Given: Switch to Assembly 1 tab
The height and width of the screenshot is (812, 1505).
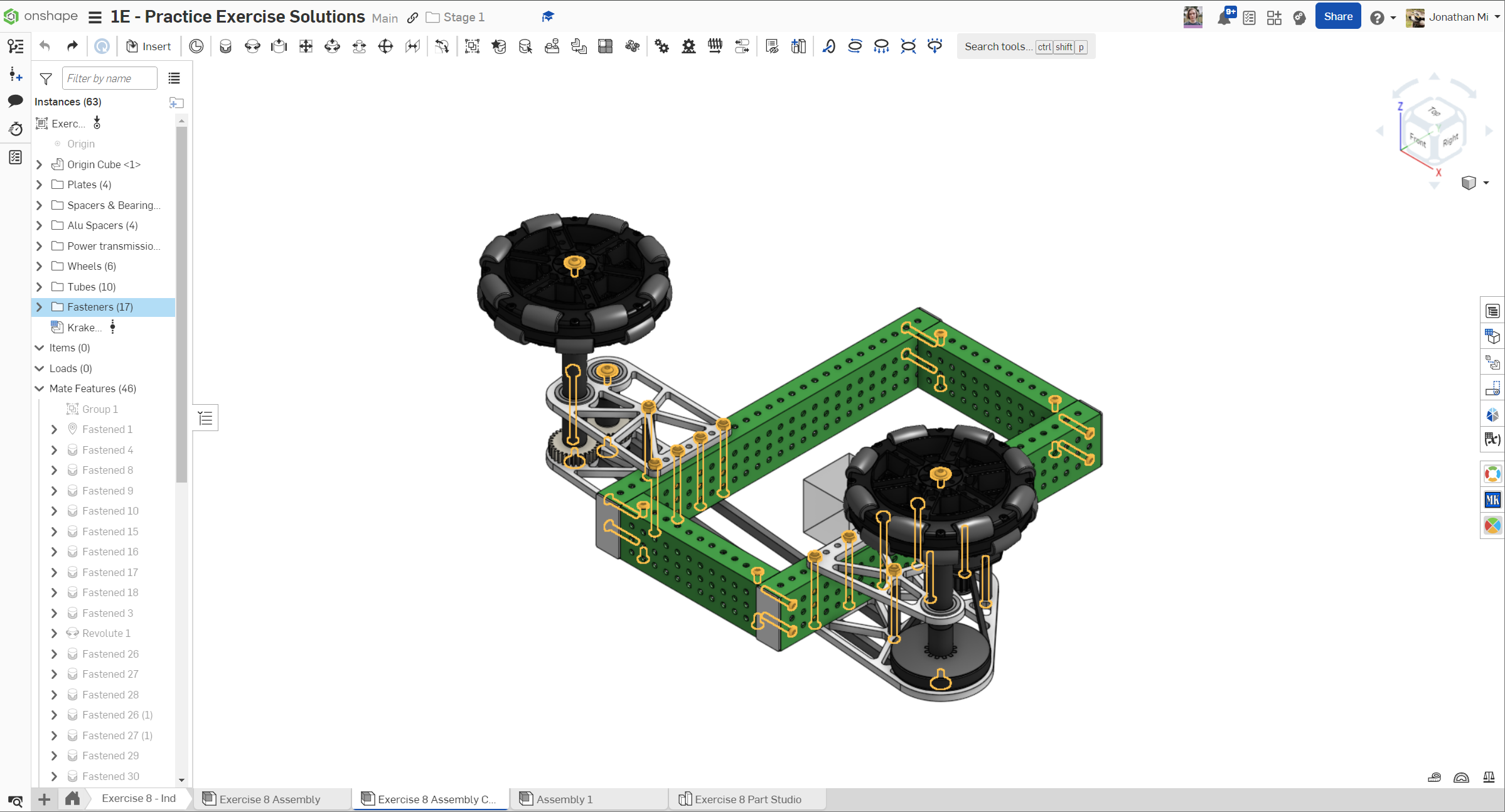Looking at the screenshot, I should pyautogui.click(x=564, y=799).
